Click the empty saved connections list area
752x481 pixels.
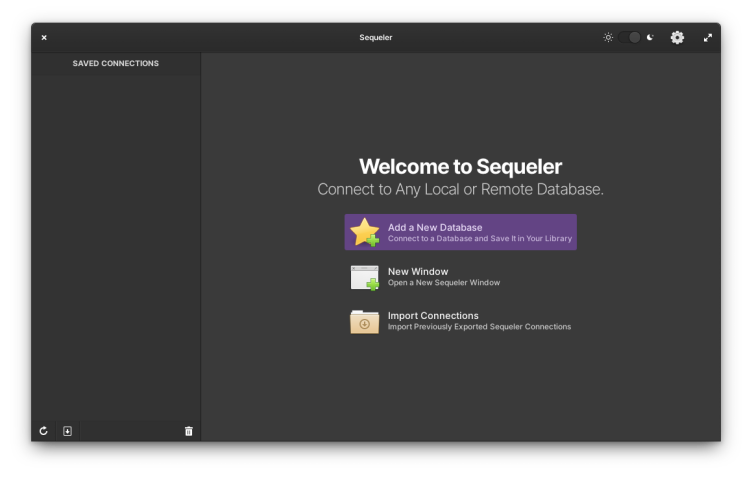116,240
